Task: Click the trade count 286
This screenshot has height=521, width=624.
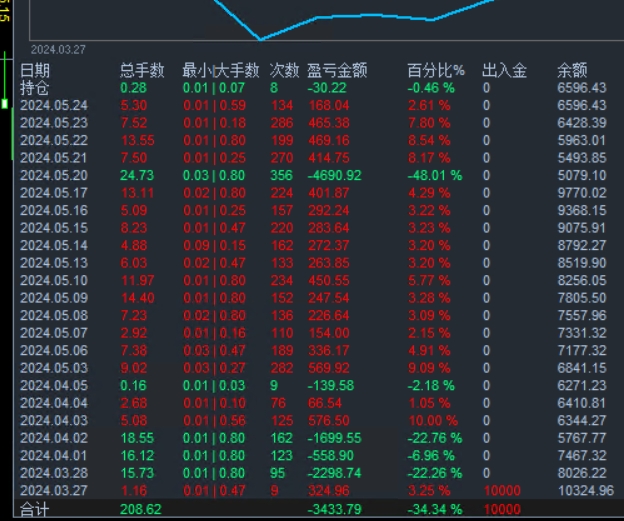Action: coord(282,123)
